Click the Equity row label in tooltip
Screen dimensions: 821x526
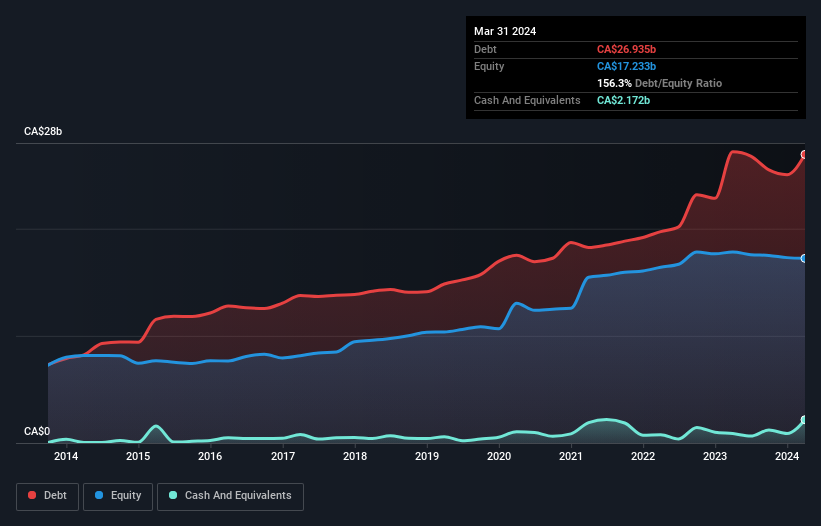(489, 66)
